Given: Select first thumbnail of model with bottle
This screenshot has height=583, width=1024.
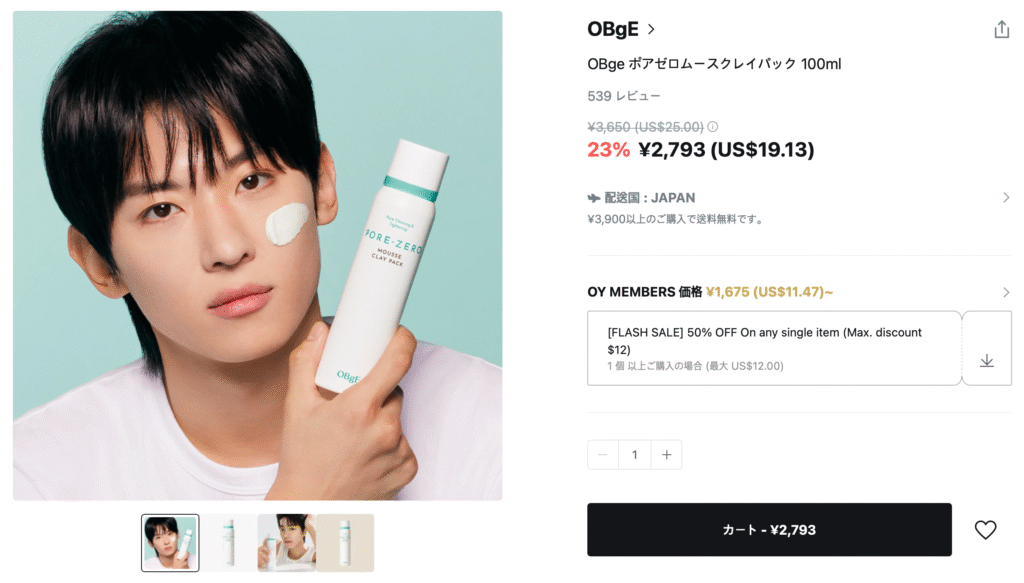Looking at the screenshot, I should tap(170, 543).
